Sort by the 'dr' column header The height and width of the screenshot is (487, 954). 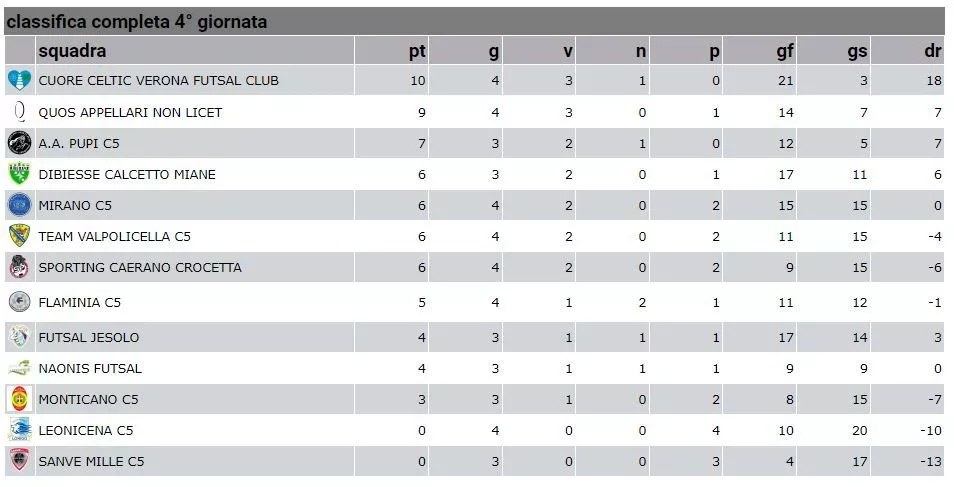933,51
